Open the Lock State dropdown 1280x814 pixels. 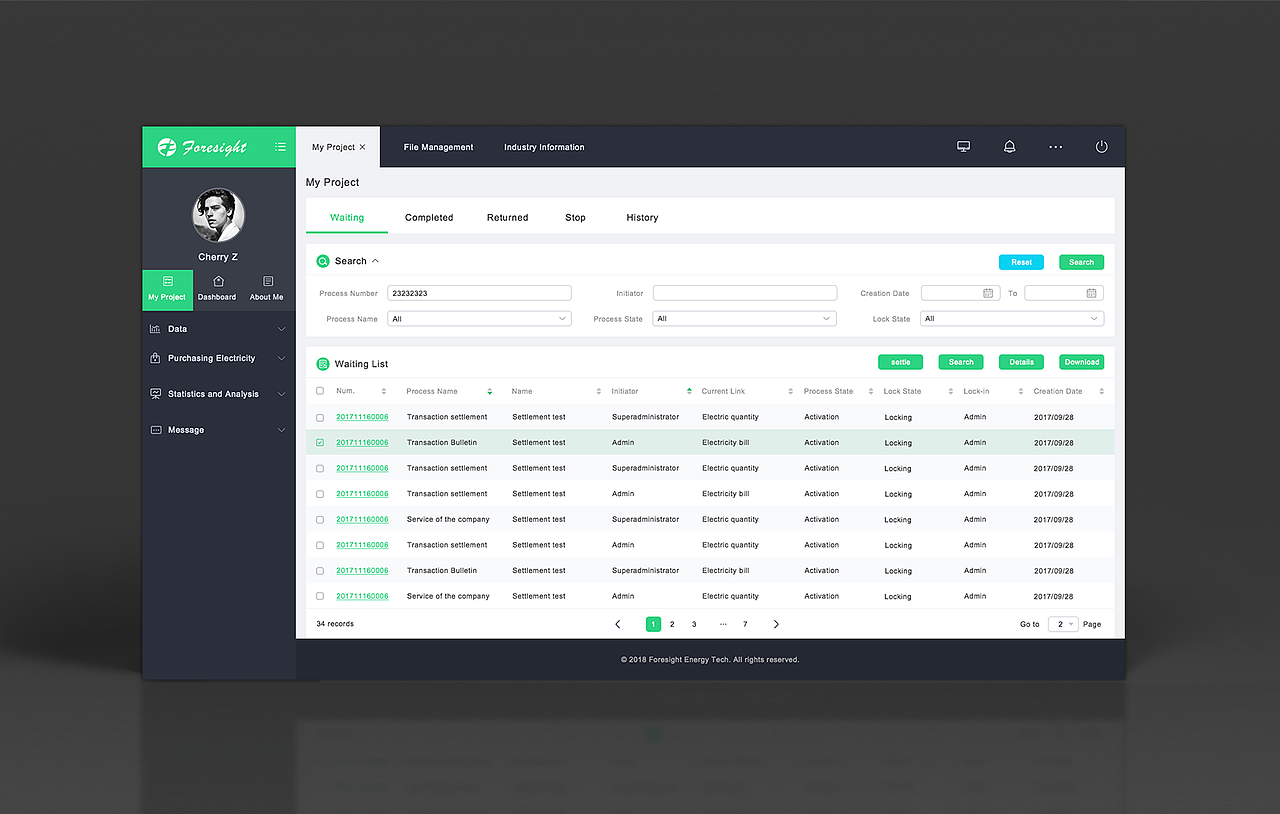(x=1012, y=318)
